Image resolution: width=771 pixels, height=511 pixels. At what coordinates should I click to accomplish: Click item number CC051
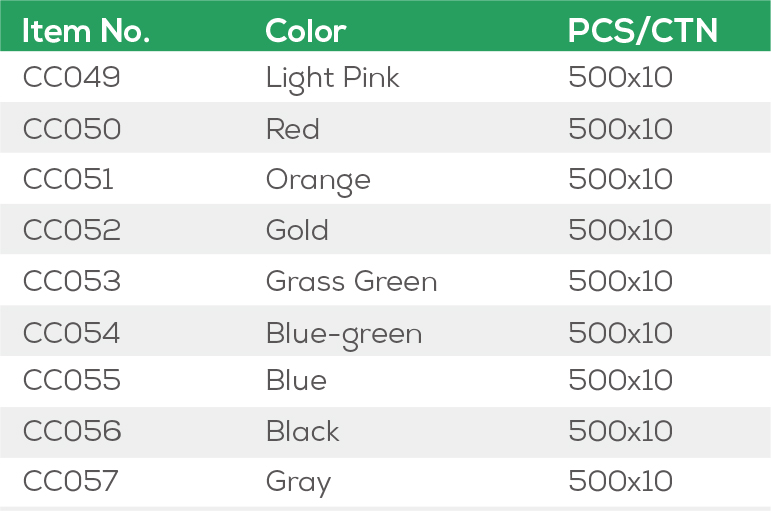click(x=68, y=179)
